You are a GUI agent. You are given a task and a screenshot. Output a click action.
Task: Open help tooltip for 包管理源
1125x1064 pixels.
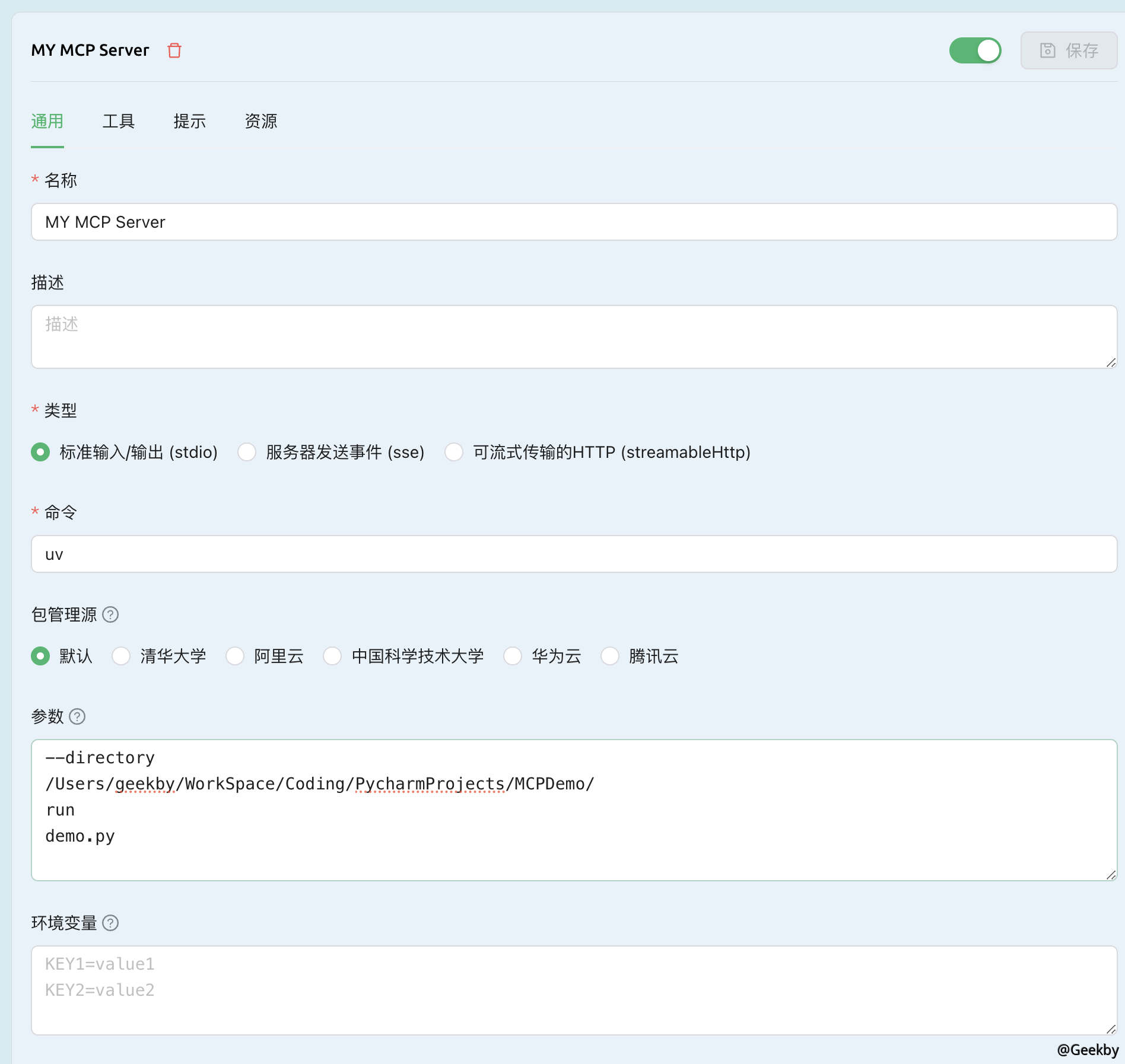click(111, 615)
